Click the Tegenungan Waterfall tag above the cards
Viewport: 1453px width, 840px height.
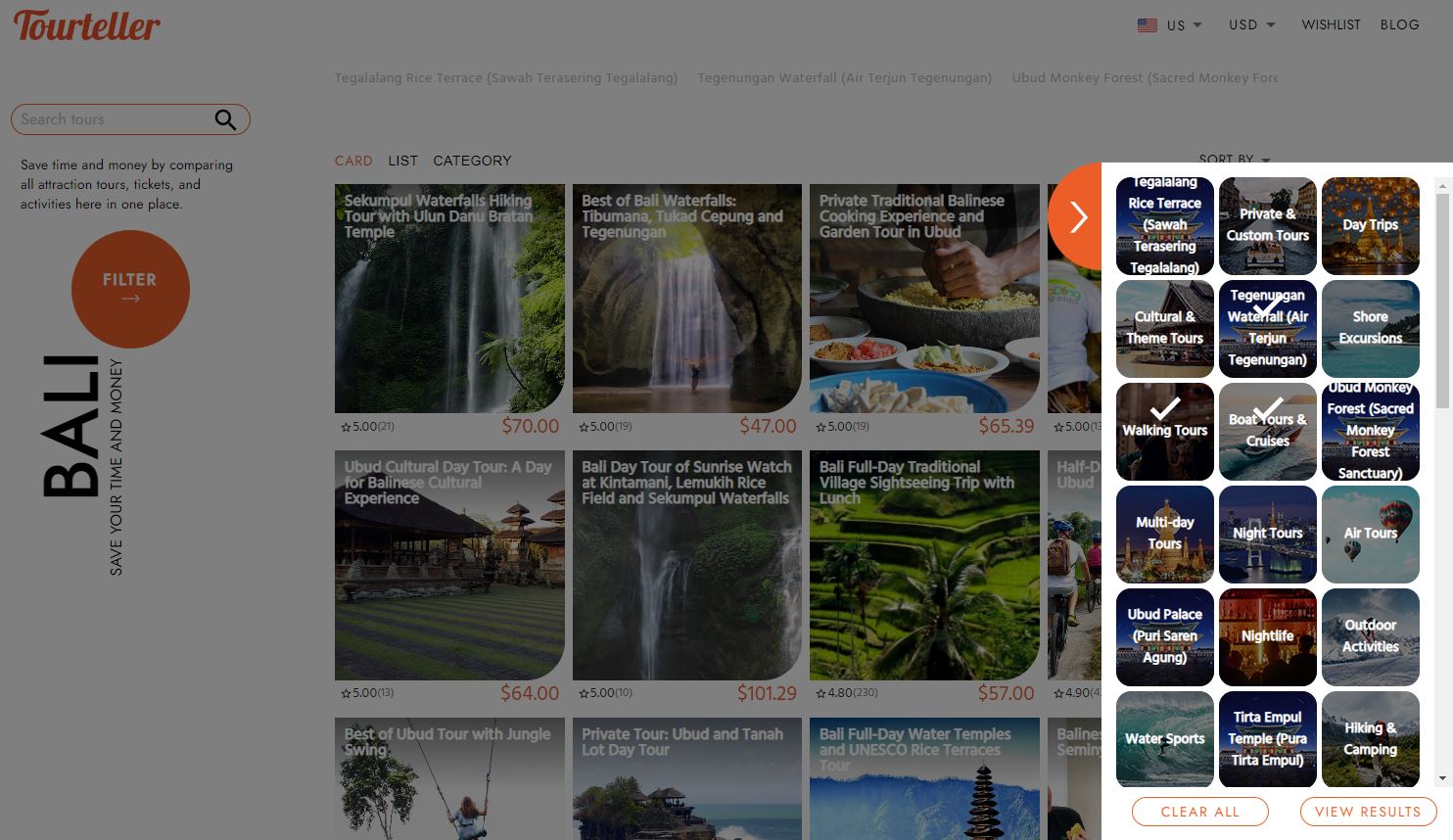[x=844, y=77]
